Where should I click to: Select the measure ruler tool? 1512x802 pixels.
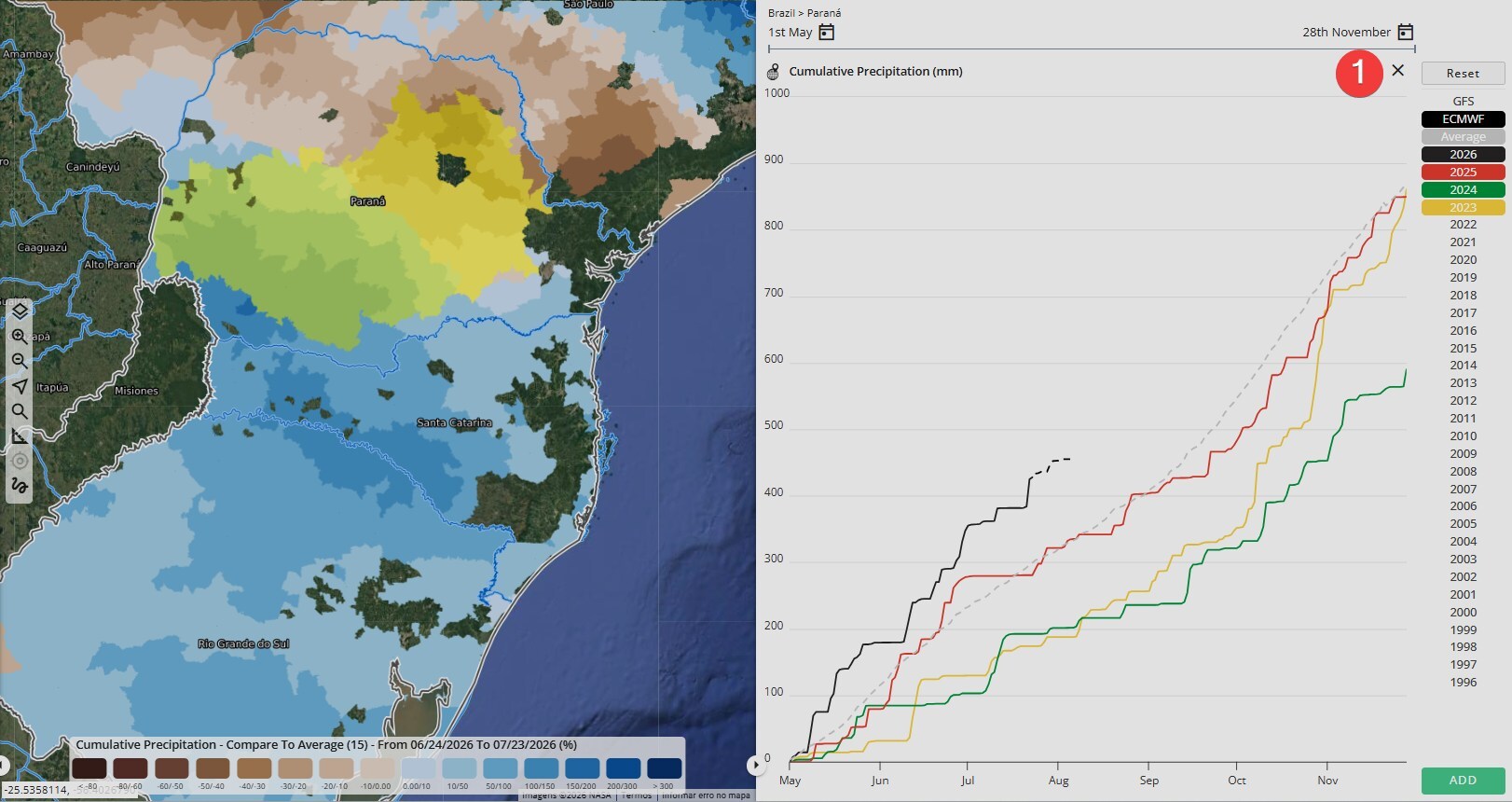(x=20, y=436)
